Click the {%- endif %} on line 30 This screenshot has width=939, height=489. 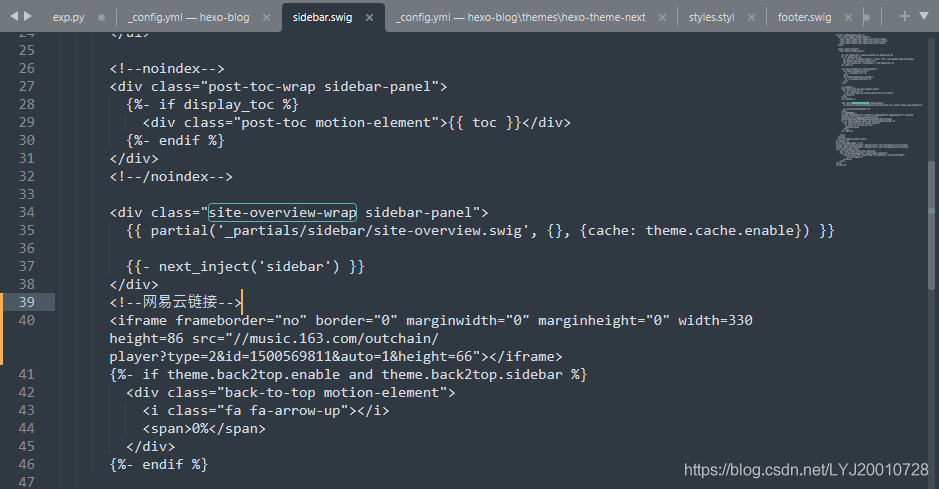[x=175, y=140]
